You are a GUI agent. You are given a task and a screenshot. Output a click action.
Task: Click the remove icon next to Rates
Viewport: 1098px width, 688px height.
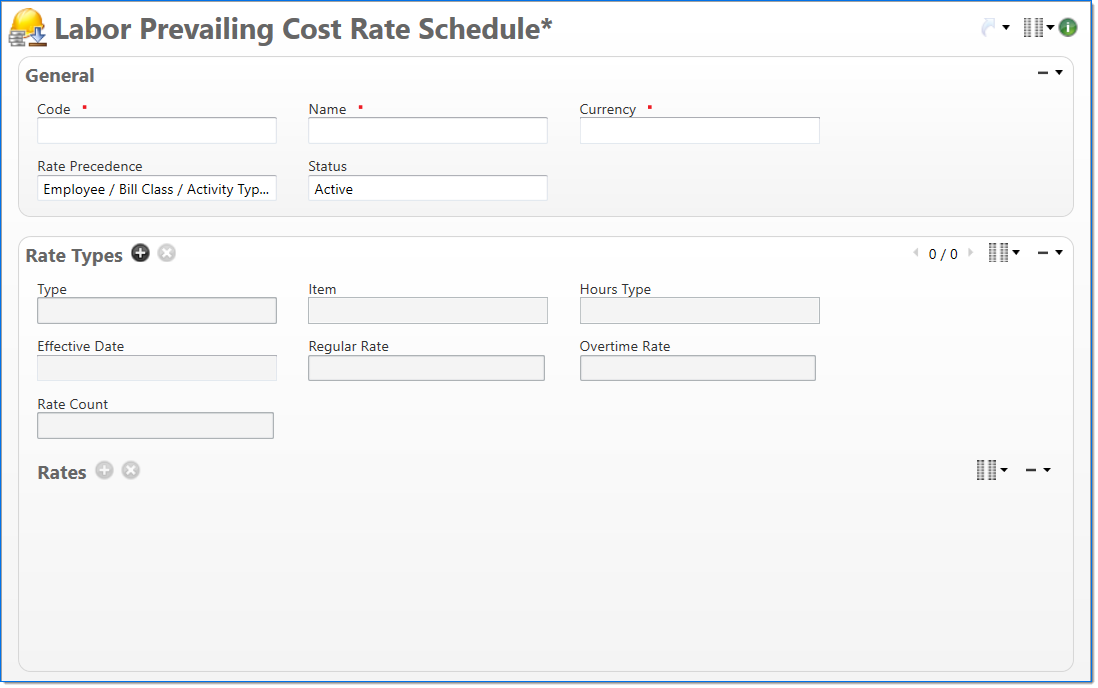point(131,470)
